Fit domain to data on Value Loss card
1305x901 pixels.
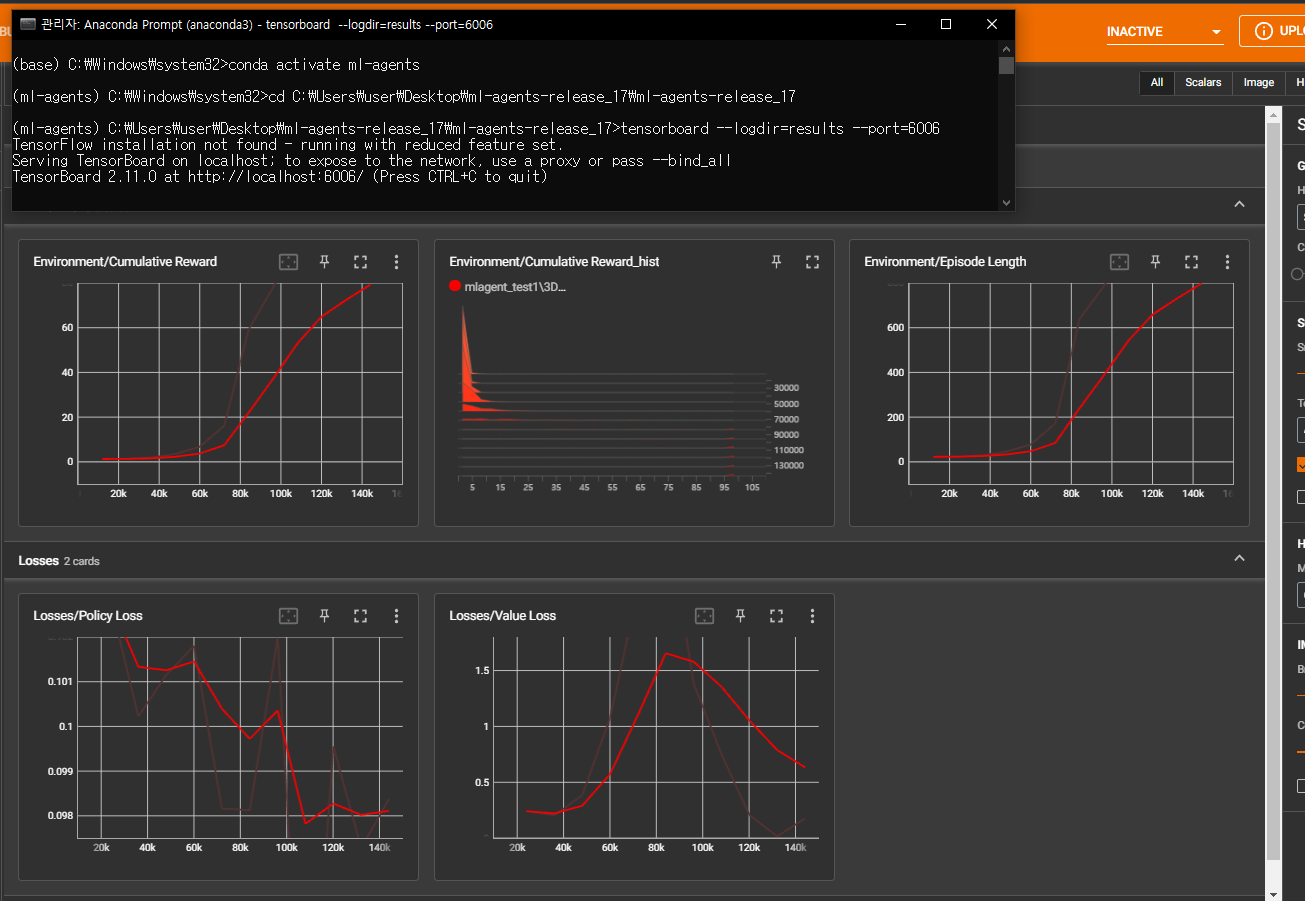pyautogui.click(x=704, y=616)
